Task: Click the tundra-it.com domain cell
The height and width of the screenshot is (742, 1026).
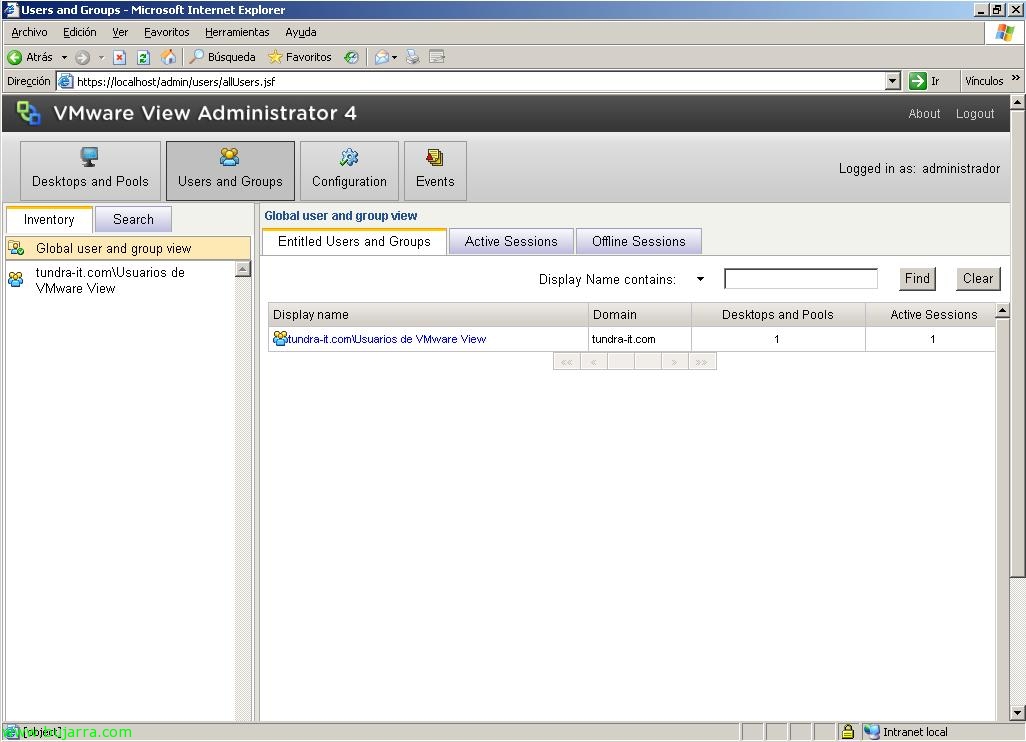Action: (639, 339)
